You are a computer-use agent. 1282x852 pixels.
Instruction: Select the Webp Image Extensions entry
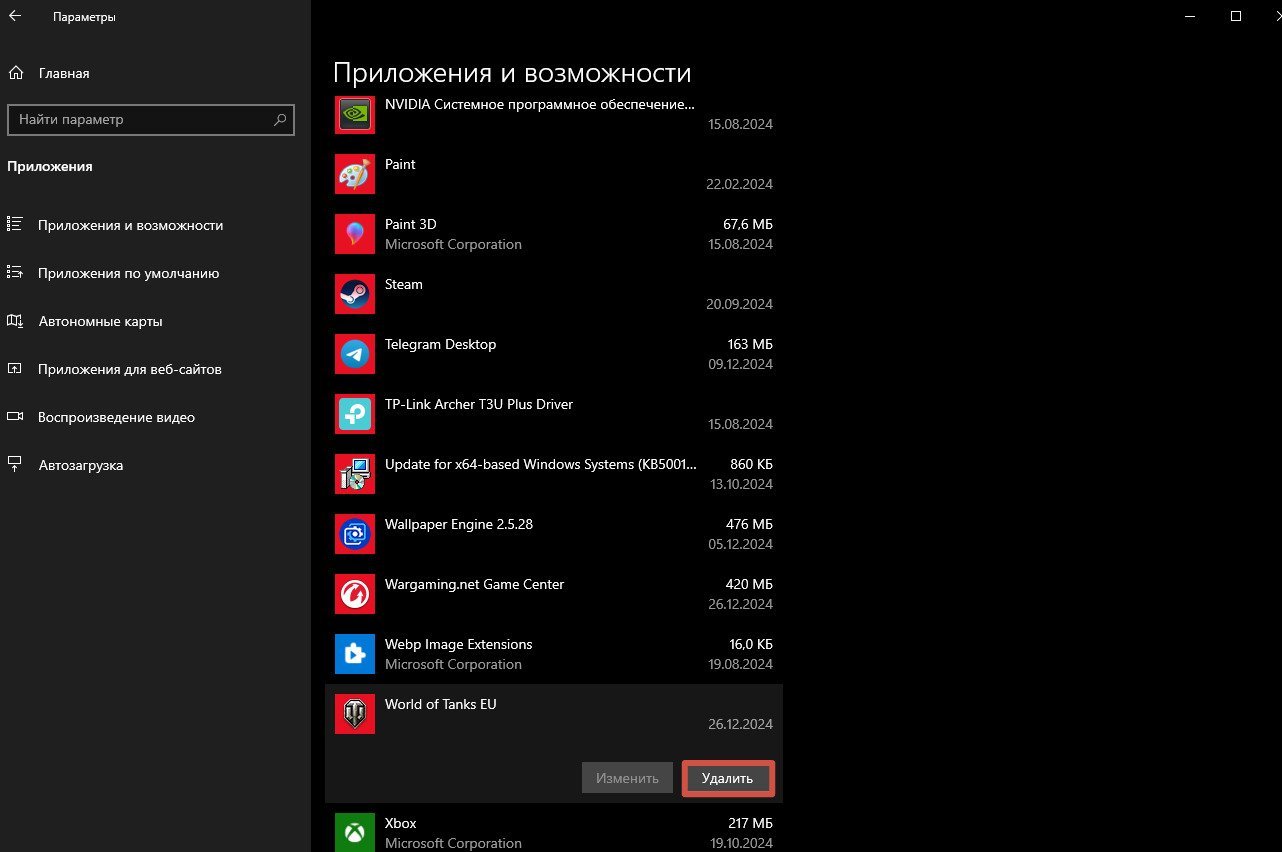554,654
